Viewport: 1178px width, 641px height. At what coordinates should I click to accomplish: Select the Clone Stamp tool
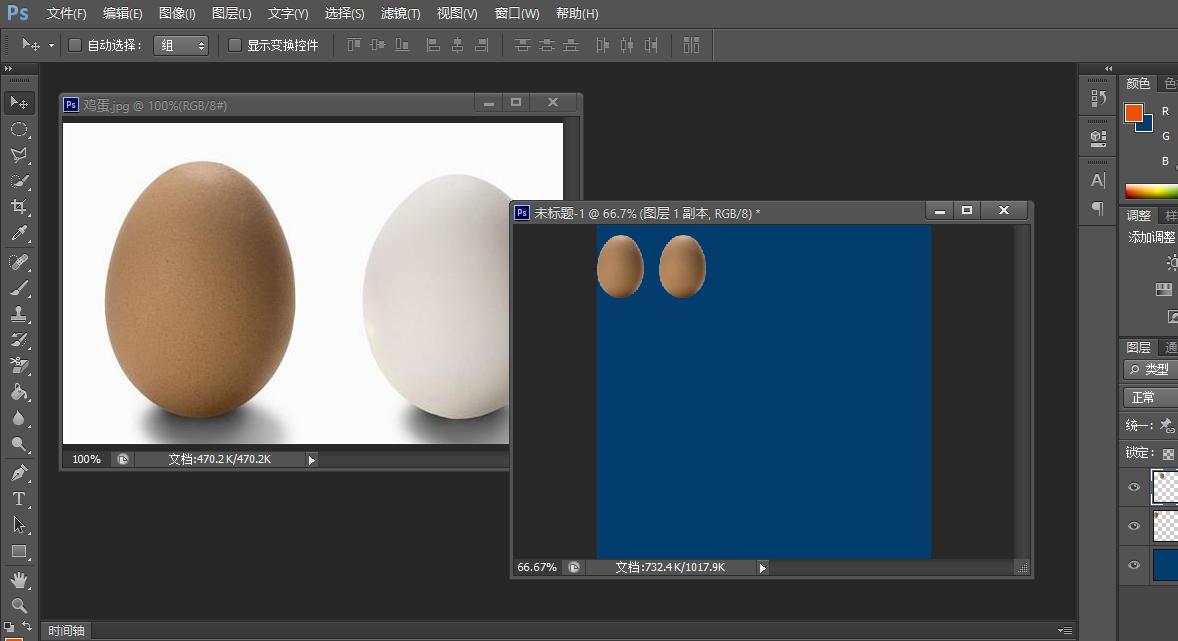coord(18,314)
